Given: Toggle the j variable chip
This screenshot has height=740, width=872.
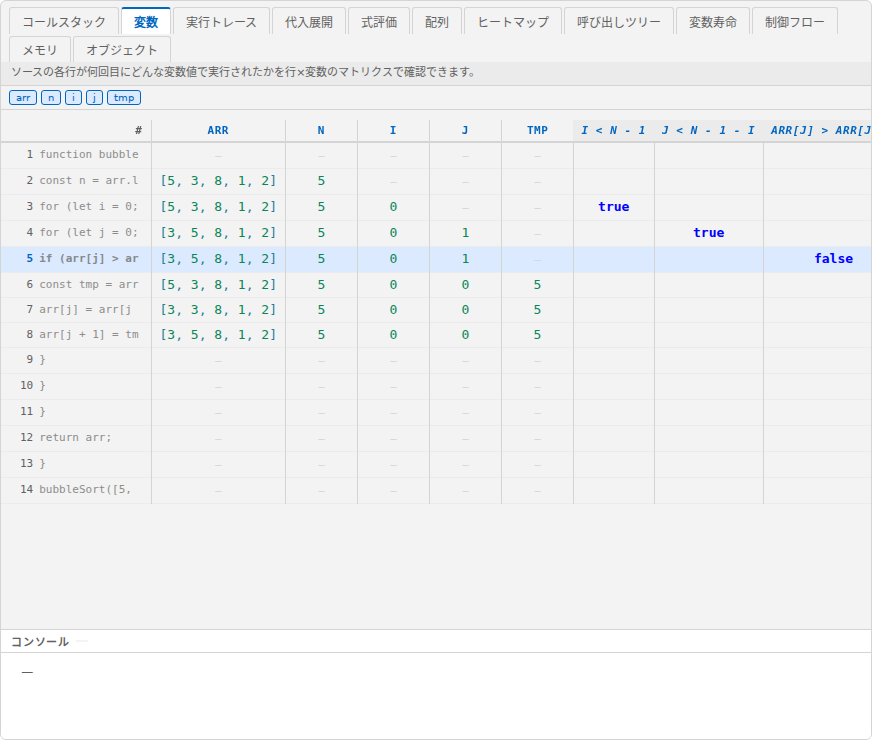Looking at the screenshot, I should point(95,98).
